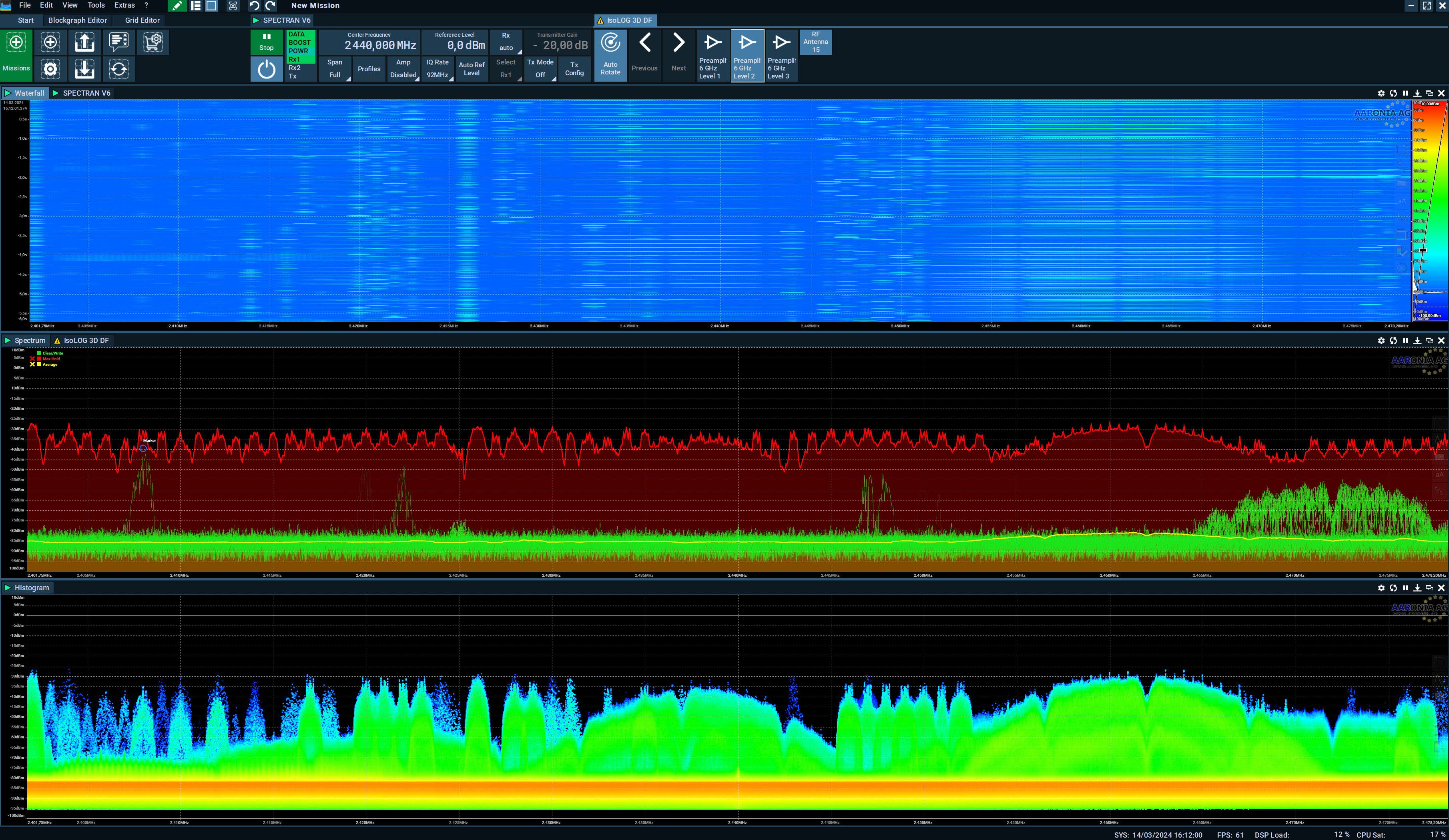
Task: Open Waterfall panel settings gear
Action: coord(1381,93)
